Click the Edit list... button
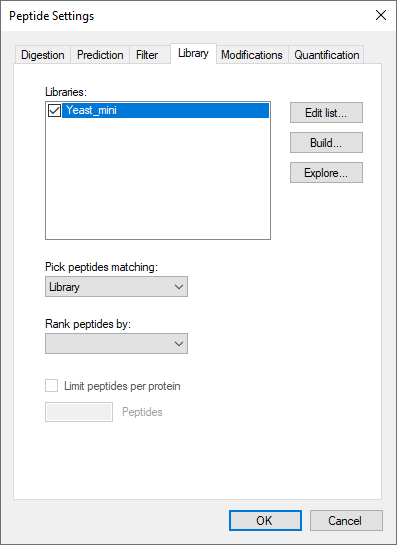Screen dimensions: 397x545 click(x=326, y=113)
